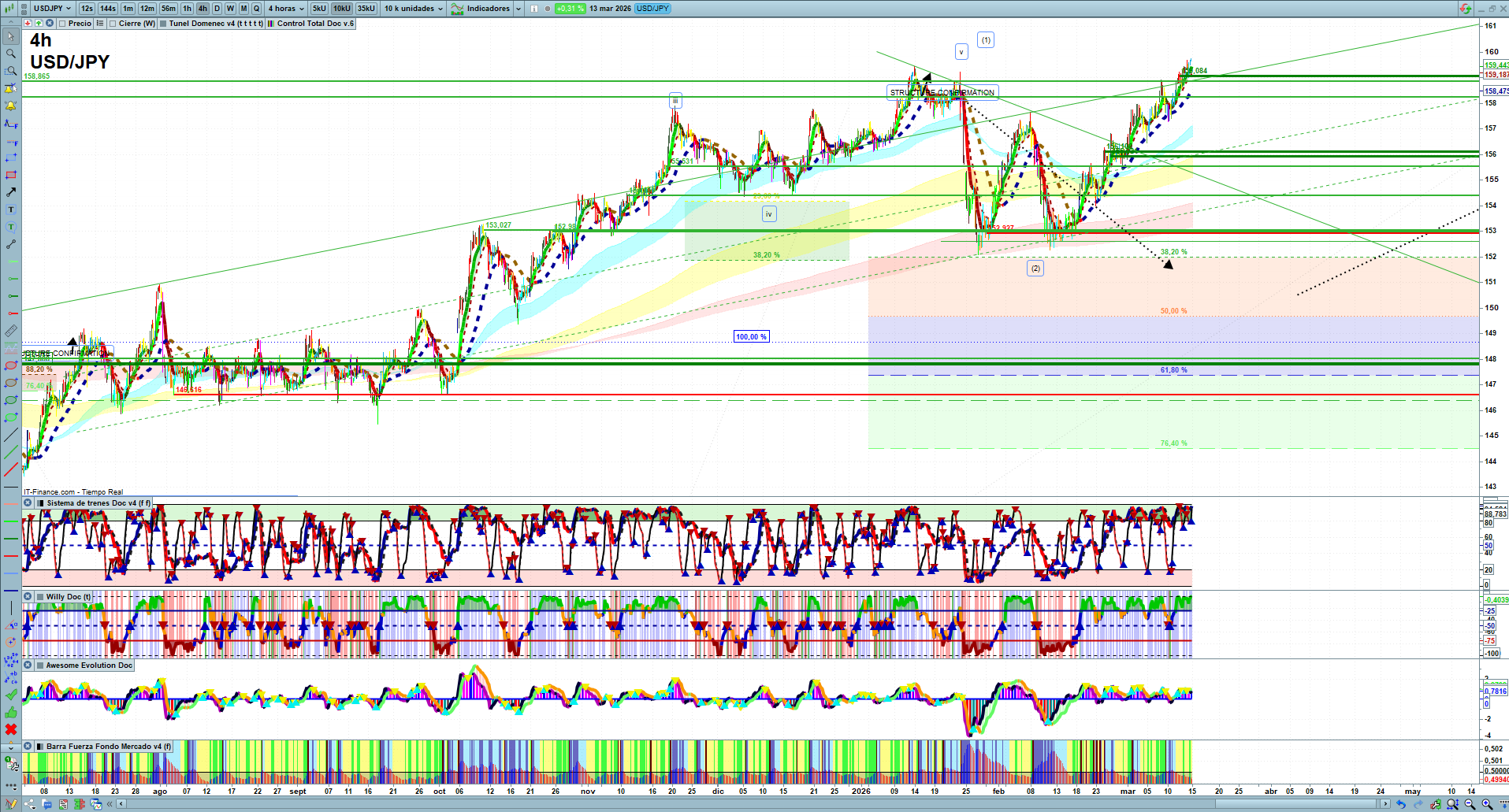
Task: Click the red X delete icon
Action: [11, 729]
